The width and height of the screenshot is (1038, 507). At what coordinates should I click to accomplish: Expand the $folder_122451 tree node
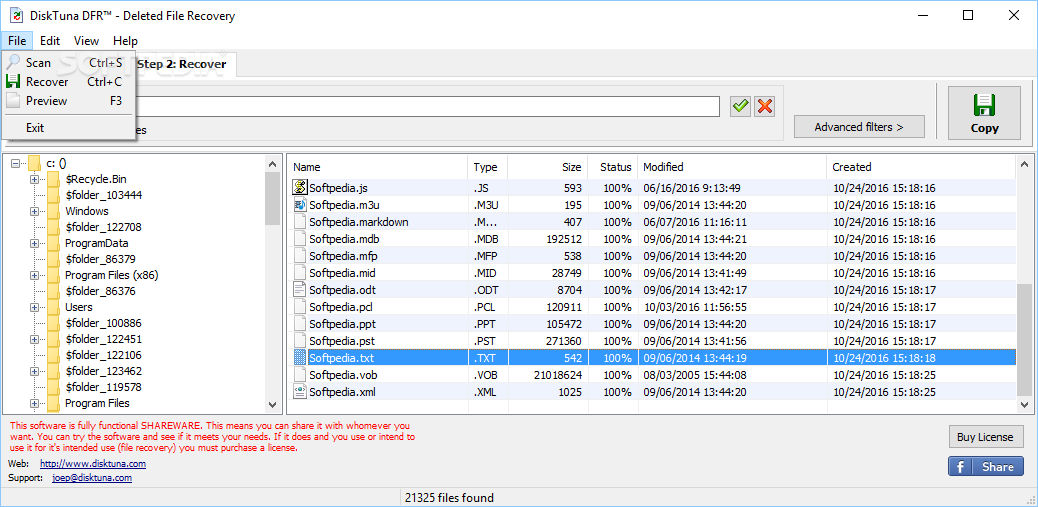coord(34,340)
